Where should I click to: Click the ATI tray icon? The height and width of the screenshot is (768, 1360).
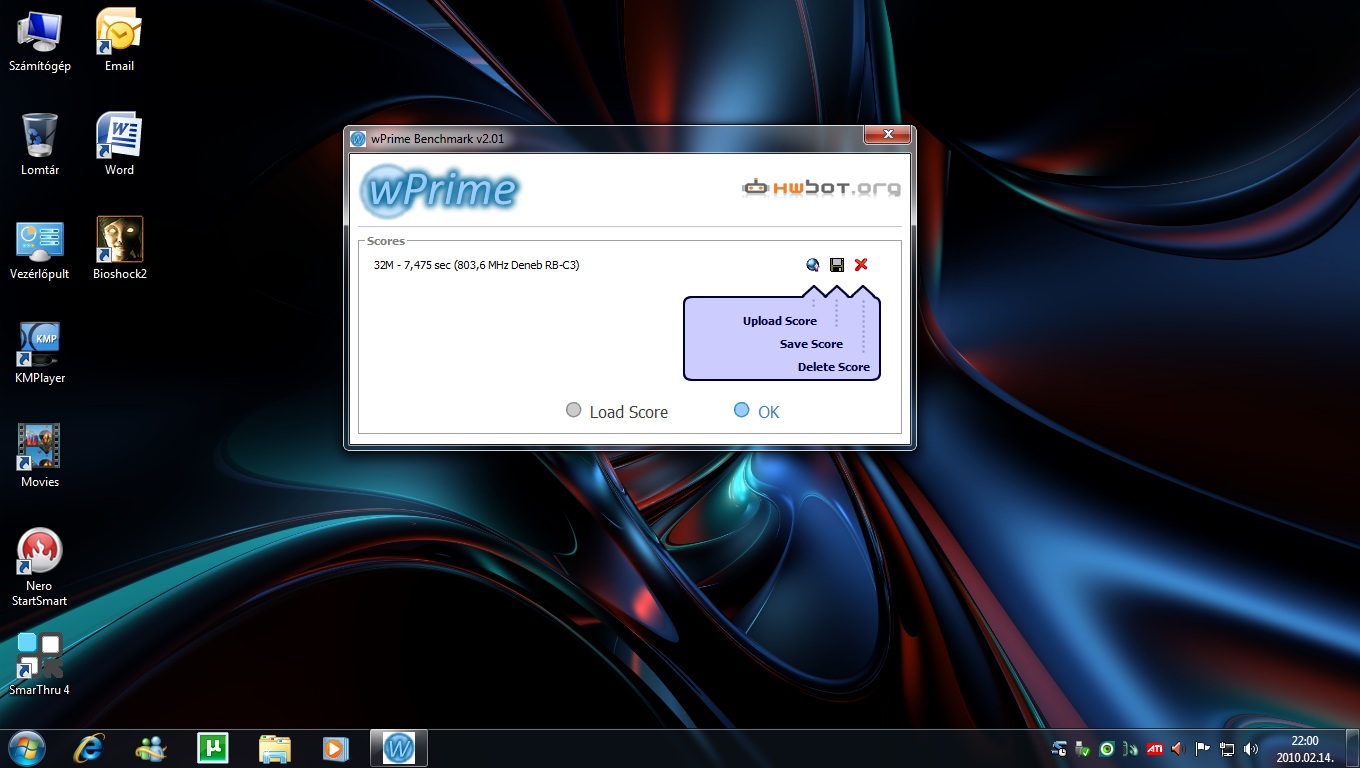tap(1154, 748)
